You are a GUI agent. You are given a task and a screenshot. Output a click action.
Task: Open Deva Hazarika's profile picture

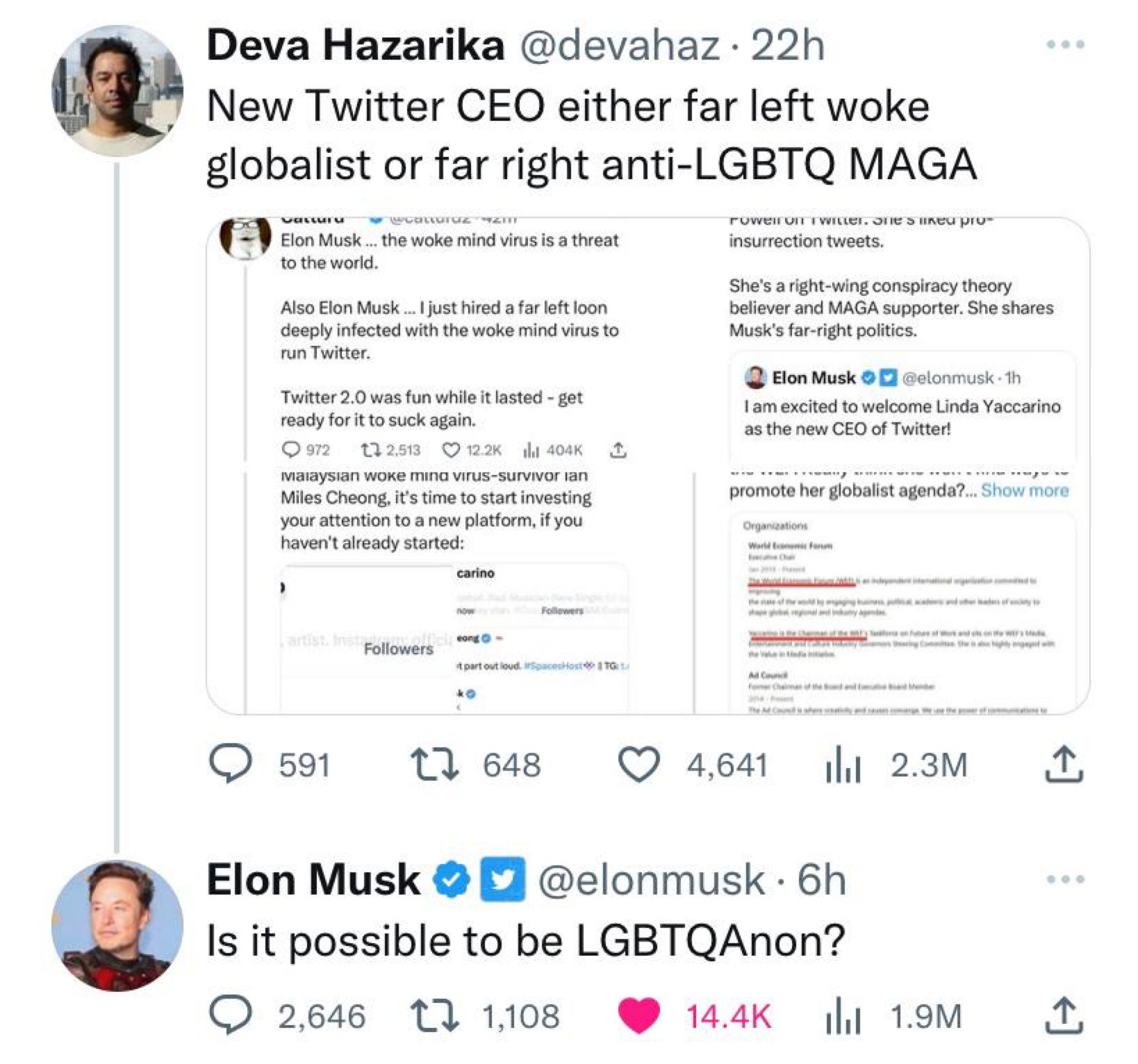click(117, 90)
